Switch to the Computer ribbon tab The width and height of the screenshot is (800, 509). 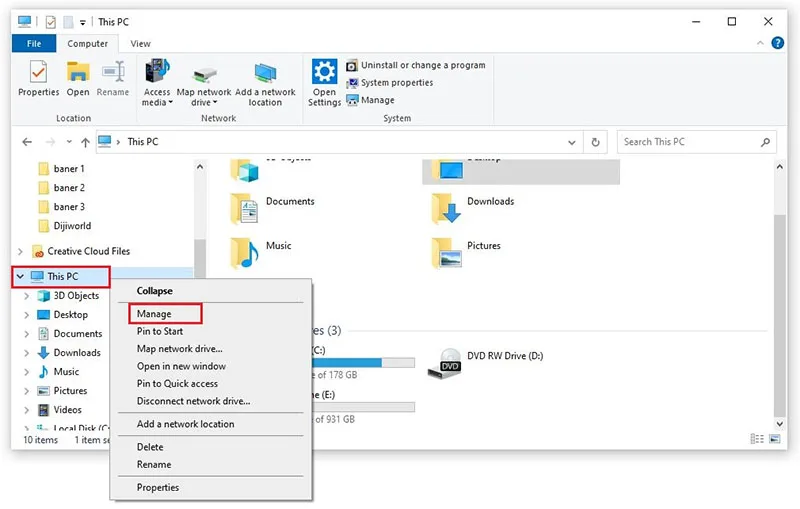point(87,44)
